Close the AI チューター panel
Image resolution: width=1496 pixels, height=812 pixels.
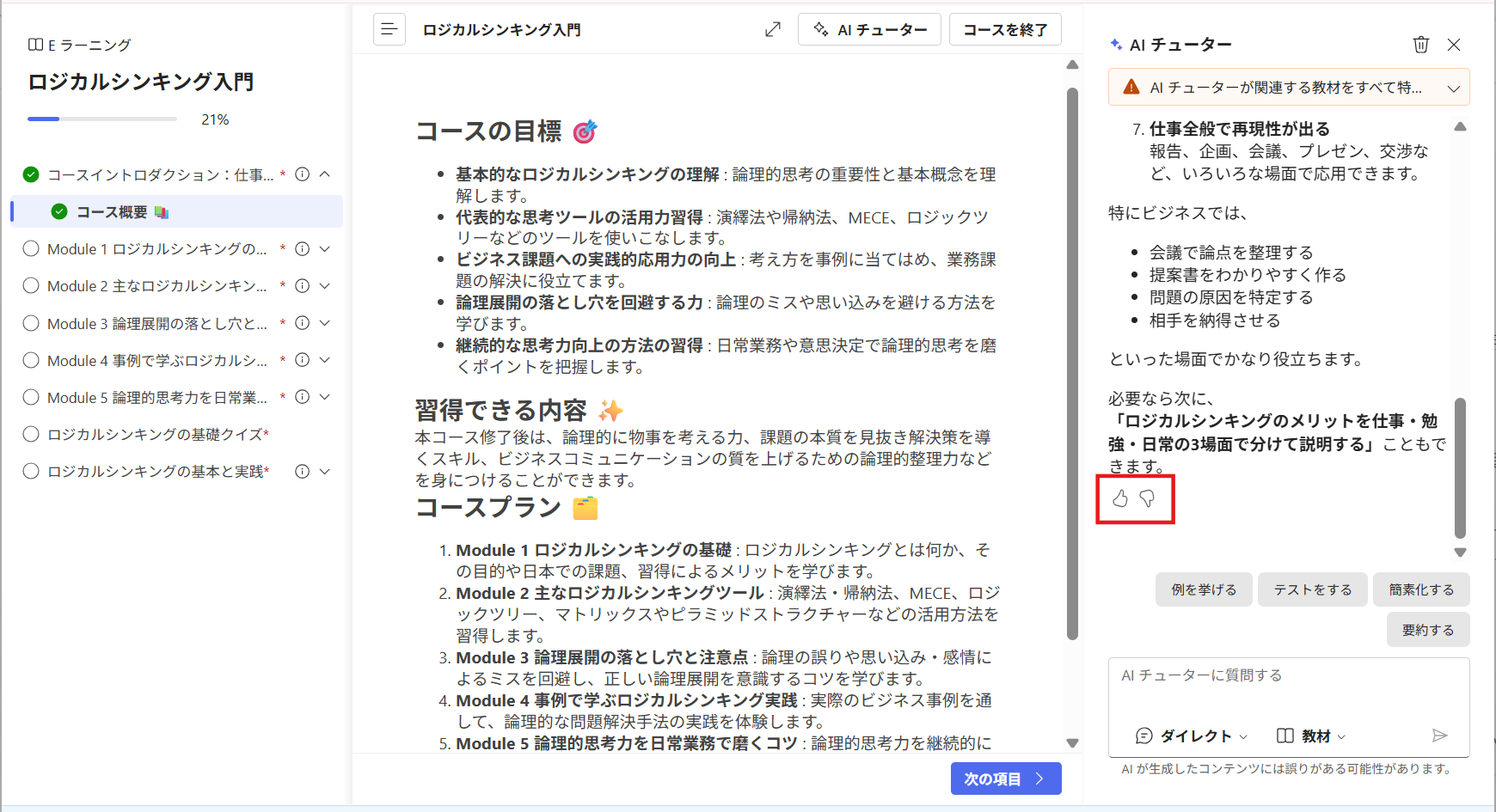(x=1454, y=45)
